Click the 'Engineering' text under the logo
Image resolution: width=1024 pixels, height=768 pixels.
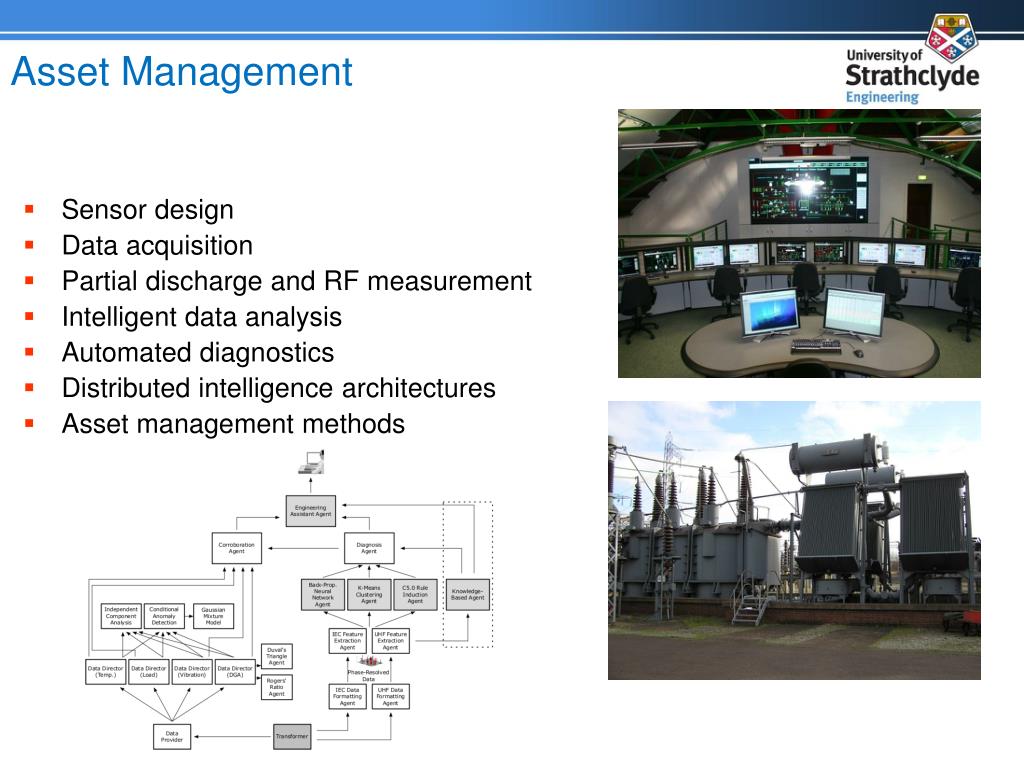(x=882, y=97)
